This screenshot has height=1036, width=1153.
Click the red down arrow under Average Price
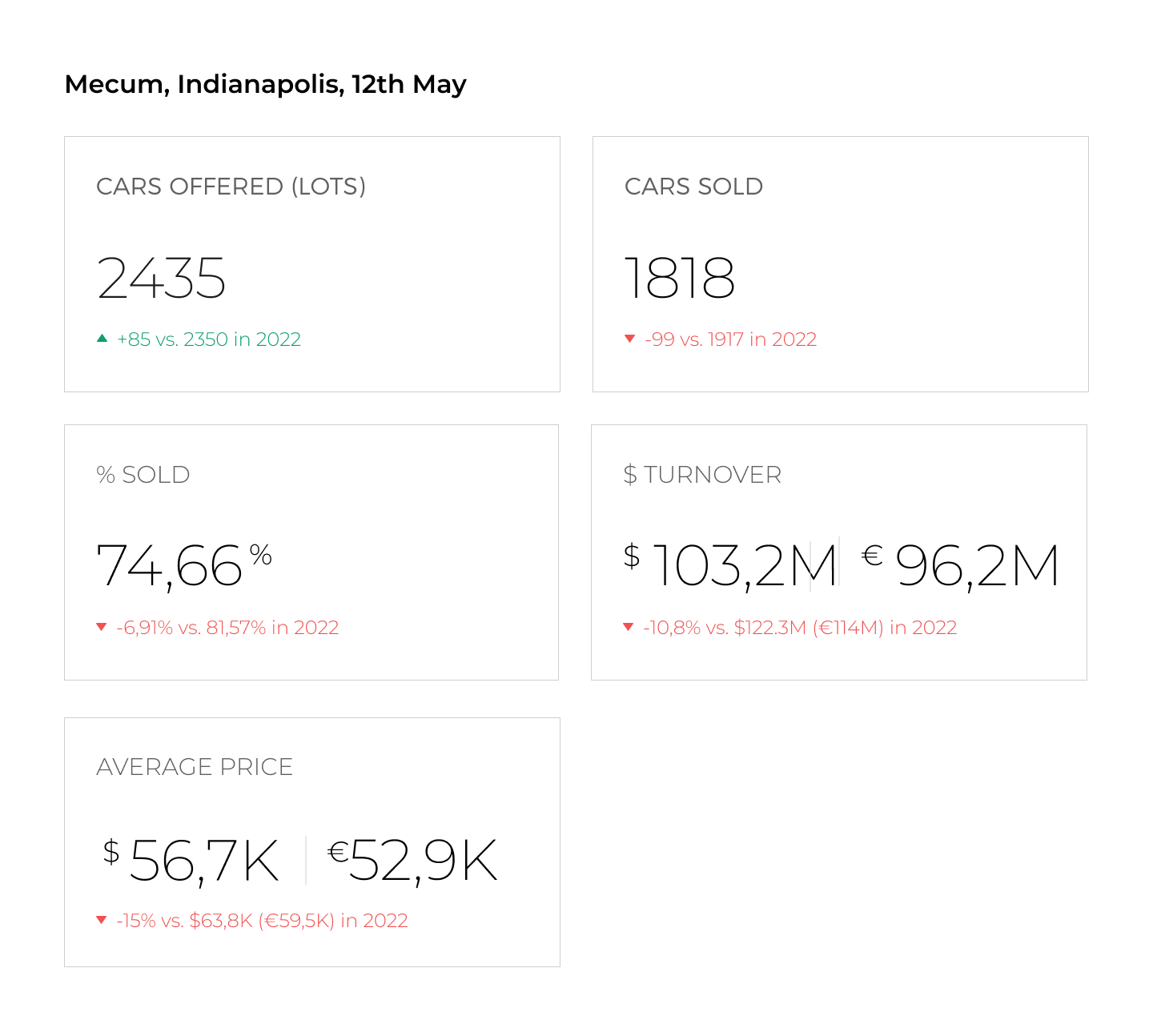(x=102, y=920)
